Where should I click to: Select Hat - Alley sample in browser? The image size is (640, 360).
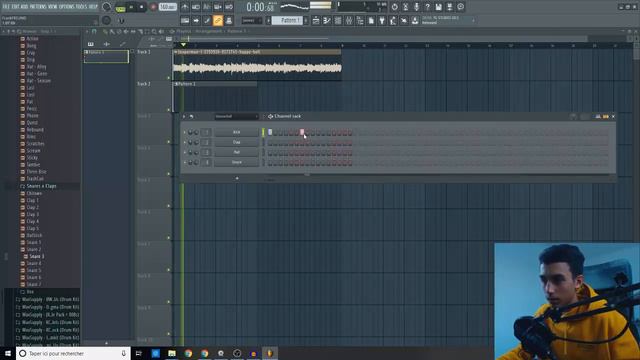tap(36, 67)
